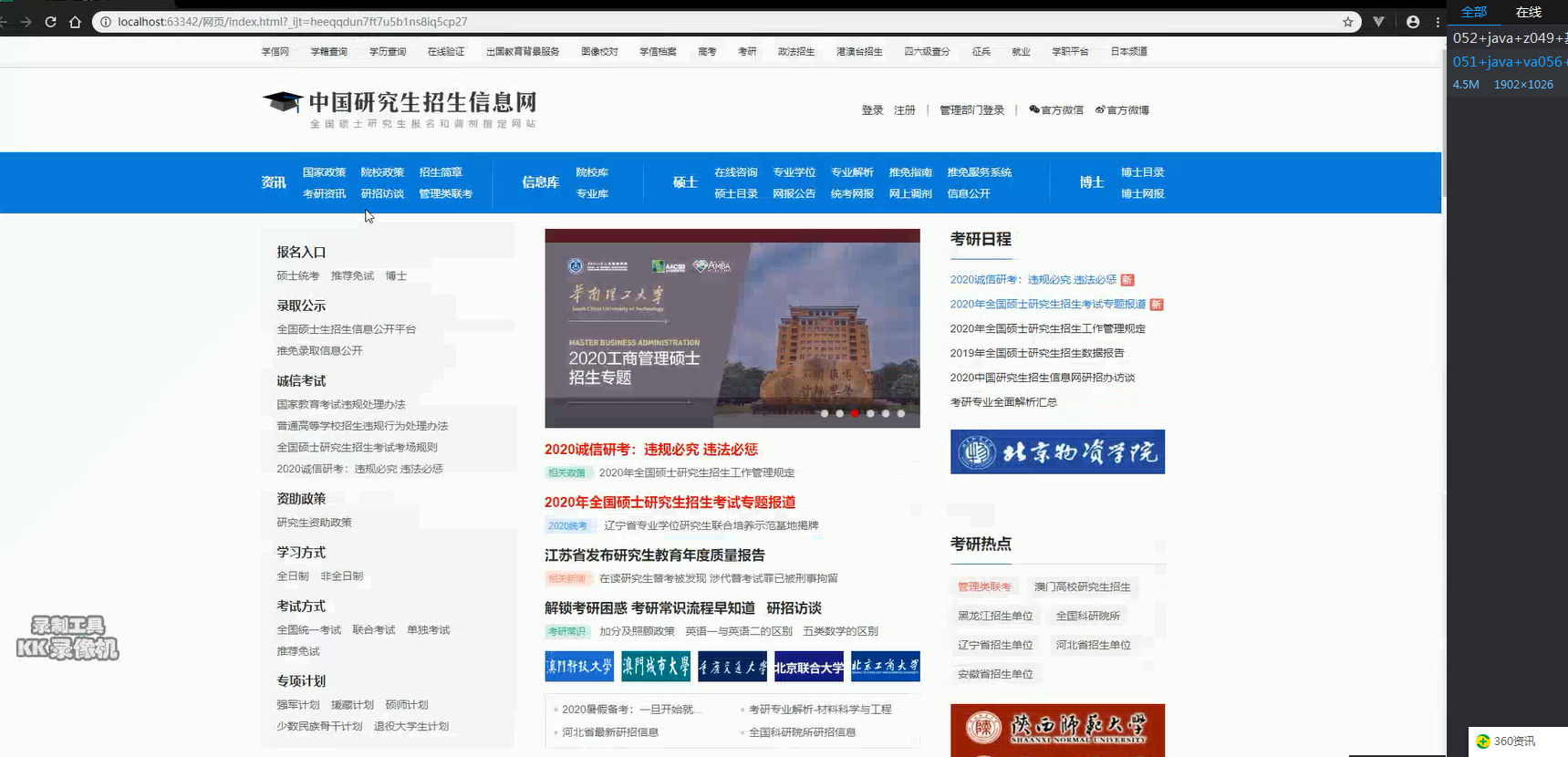Viewport: 1568px width, 757px height.
Task: Click the 安徽省招生单位 hot tag
Action: [x=995, y=675]
